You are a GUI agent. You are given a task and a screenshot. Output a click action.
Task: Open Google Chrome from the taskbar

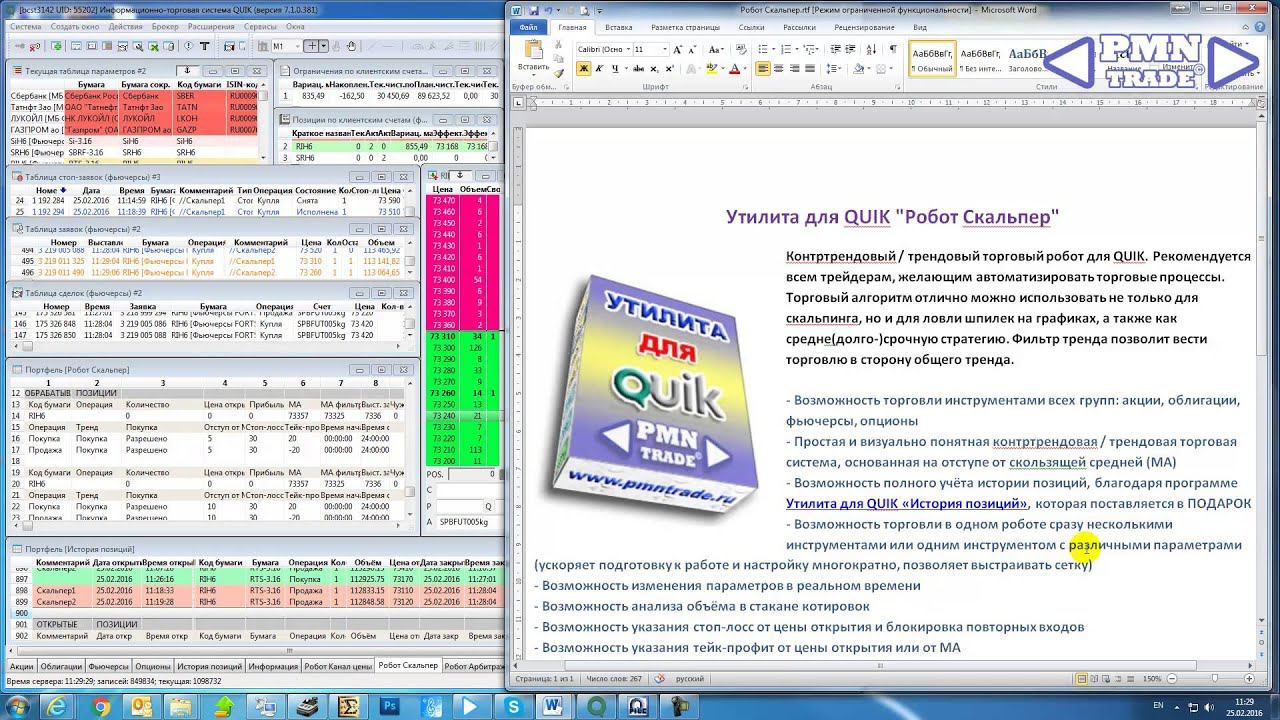[101, 707]
